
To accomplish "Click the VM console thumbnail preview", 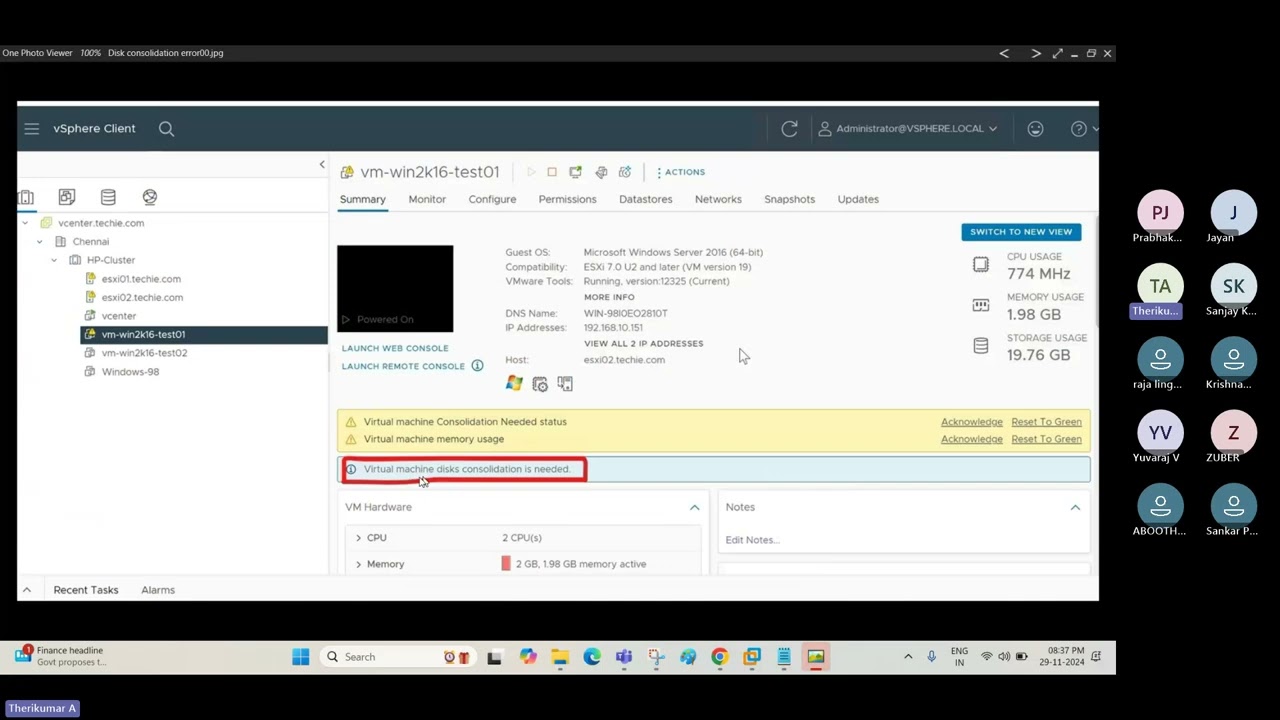I will coord(395,288).
